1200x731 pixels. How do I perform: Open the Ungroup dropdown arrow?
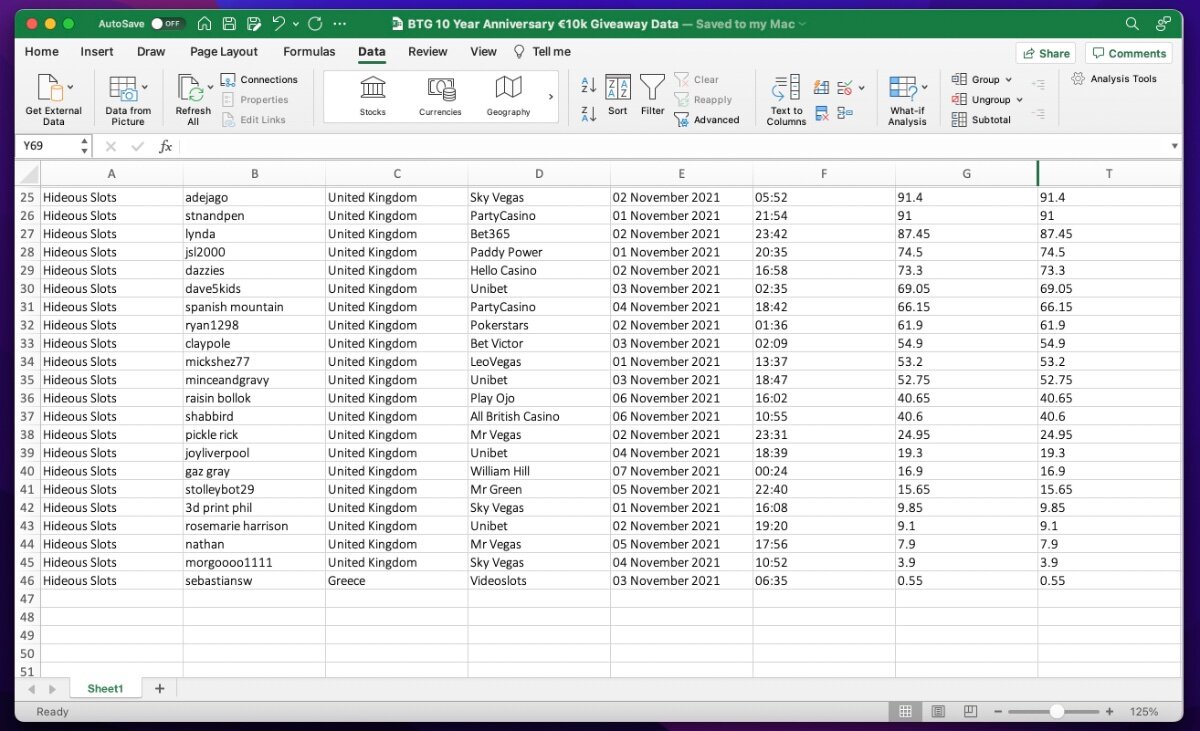(x=1019, y=100)
